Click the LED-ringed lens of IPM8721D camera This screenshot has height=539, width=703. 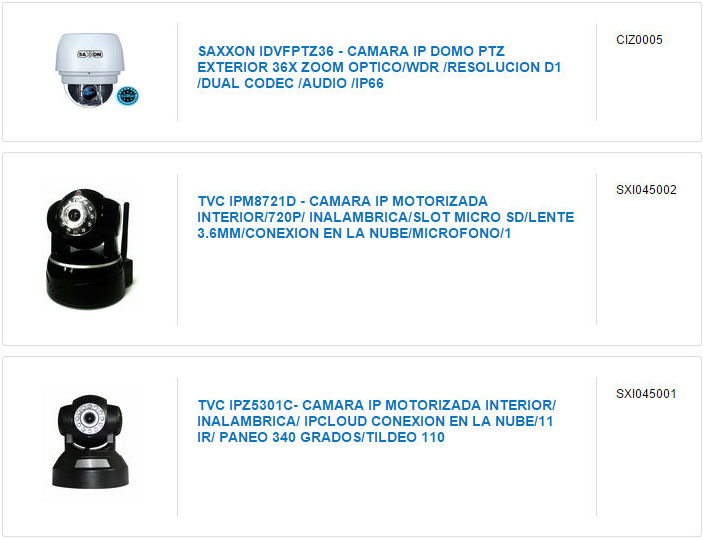point(76,215)
